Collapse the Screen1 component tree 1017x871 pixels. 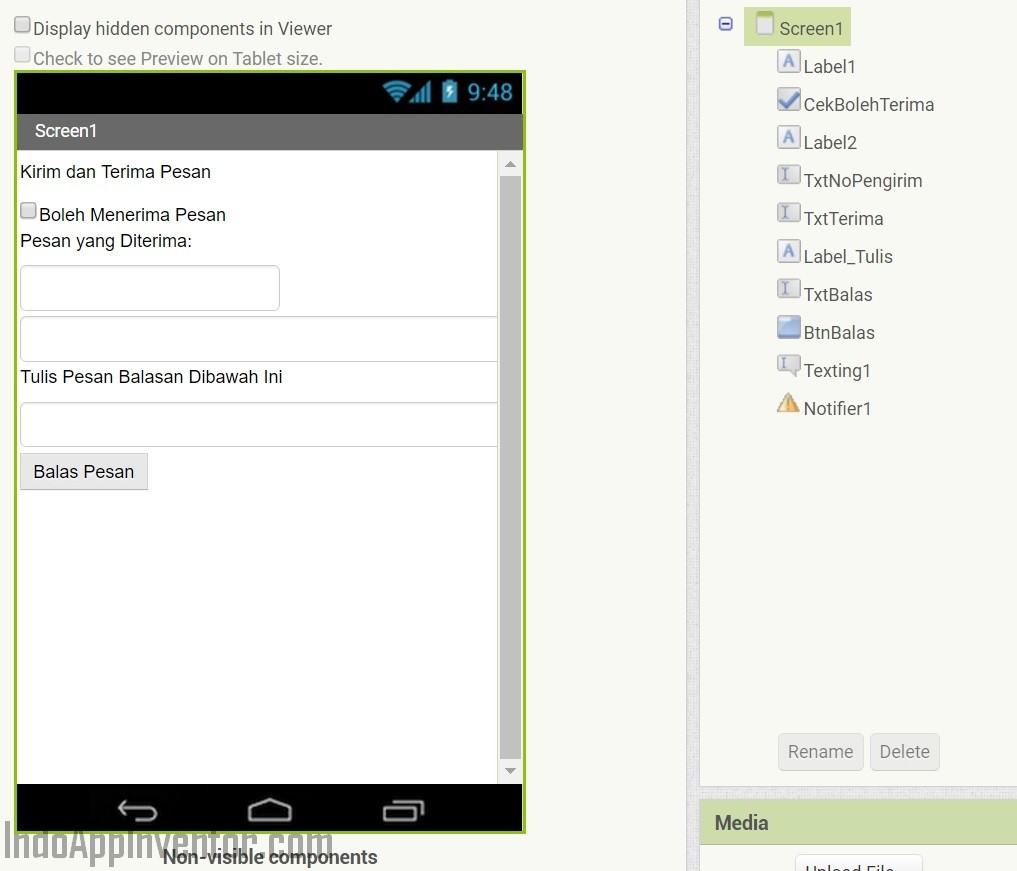pyautogui.click(x=726, y=24)
